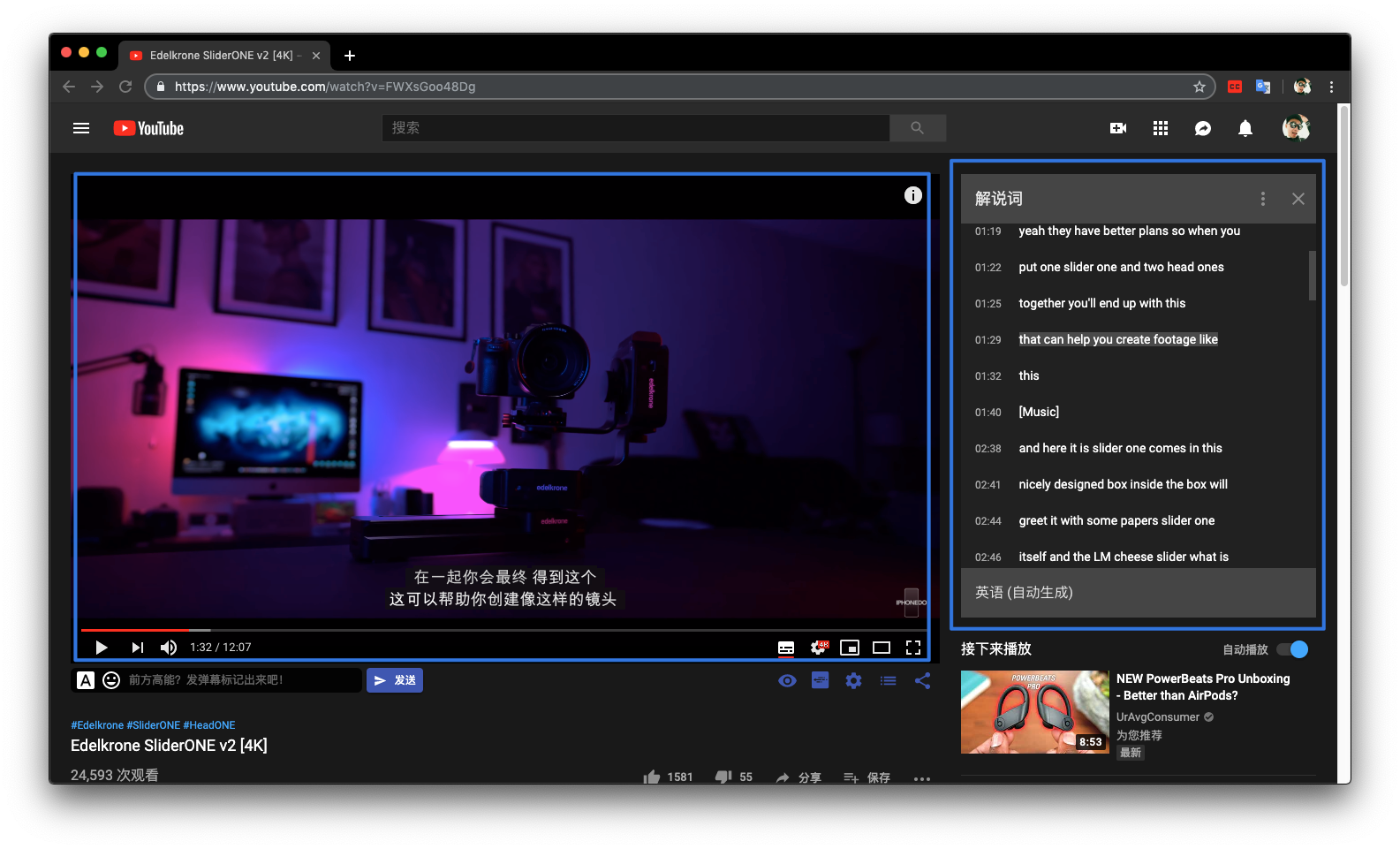This screenshot has height=849, width=1400.
Task: Click the #Edelkrone hashtag
Action: point(97,725)
